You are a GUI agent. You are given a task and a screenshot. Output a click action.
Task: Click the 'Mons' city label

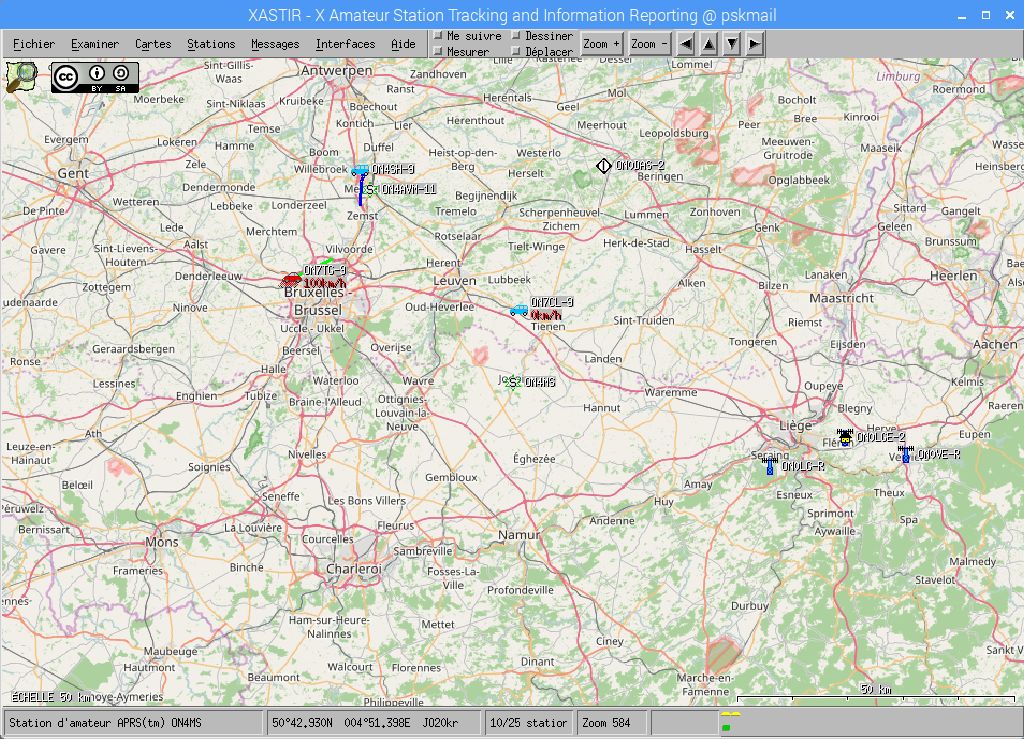[x=162, y=542]
